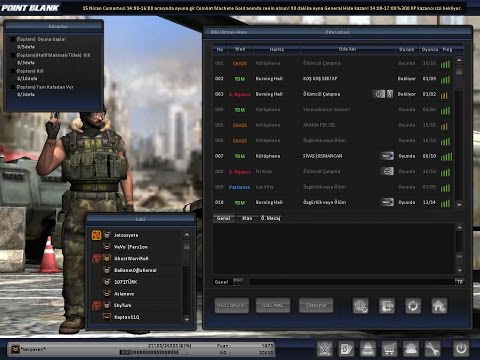Click the Lobi list scroll-down arrow
This screenshot has height=360, width=480.
point(187,319)
